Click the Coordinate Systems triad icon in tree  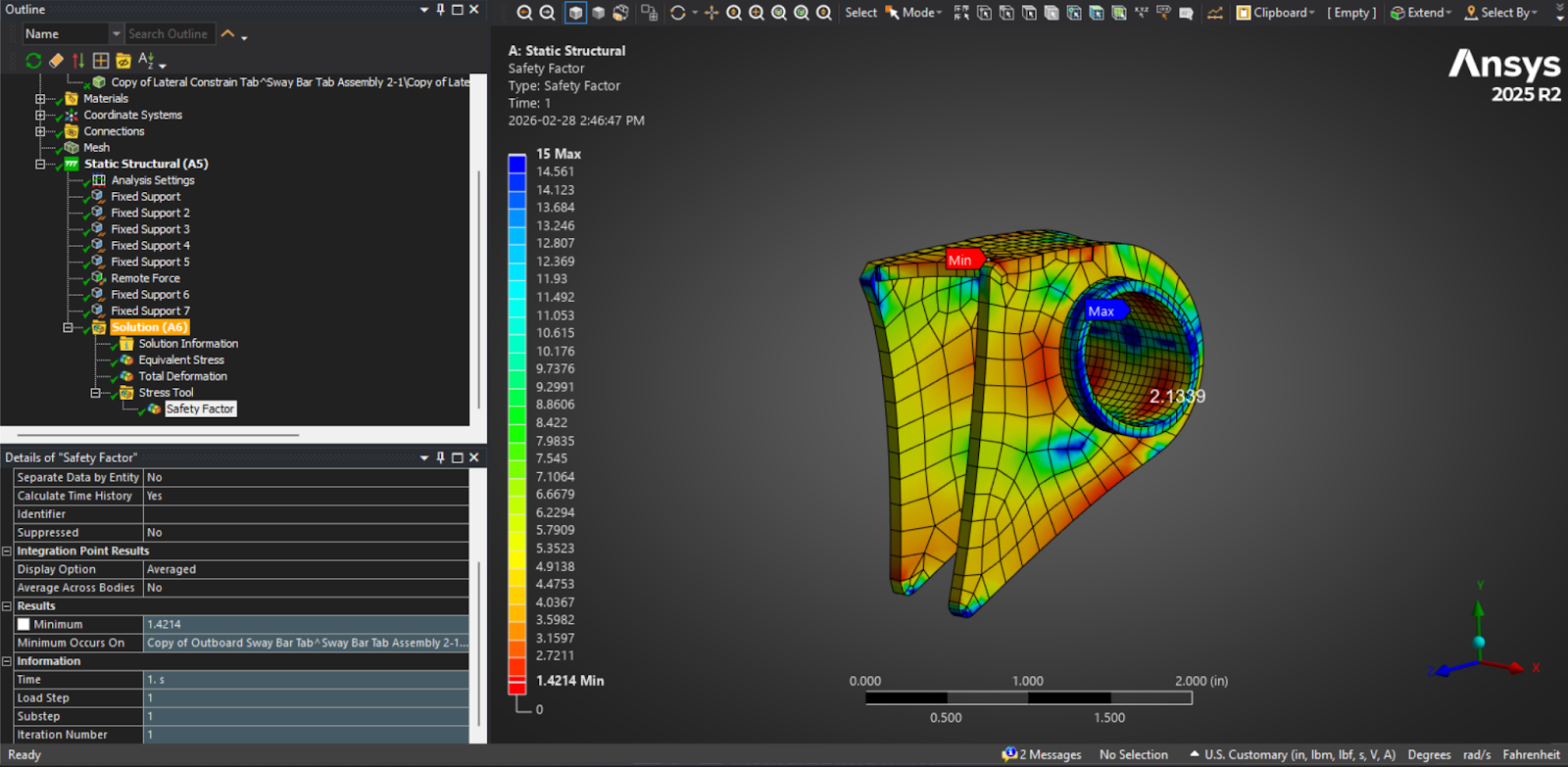pos(72,115)
